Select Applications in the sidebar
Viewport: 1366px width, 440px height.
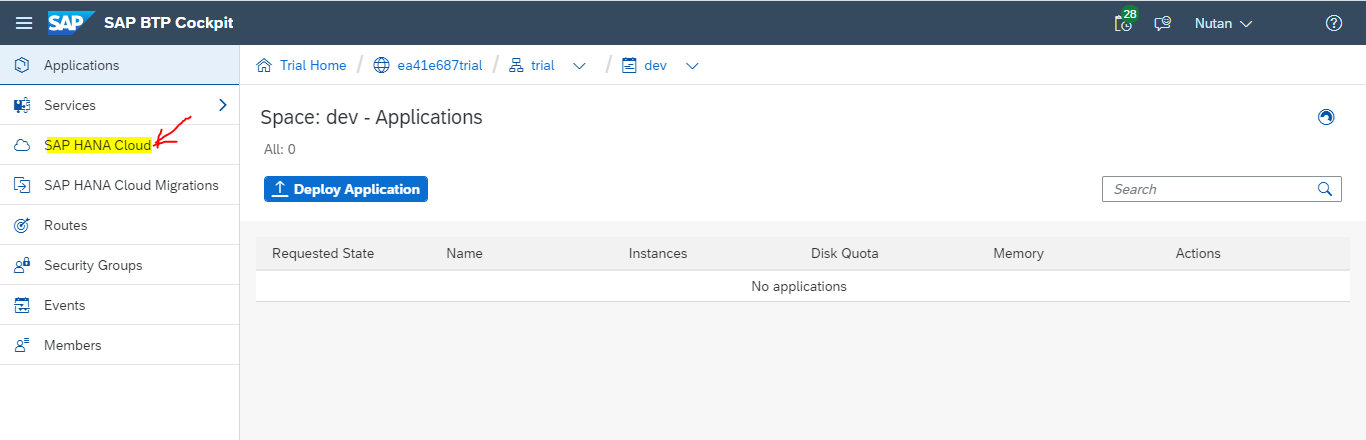(120, 65)
